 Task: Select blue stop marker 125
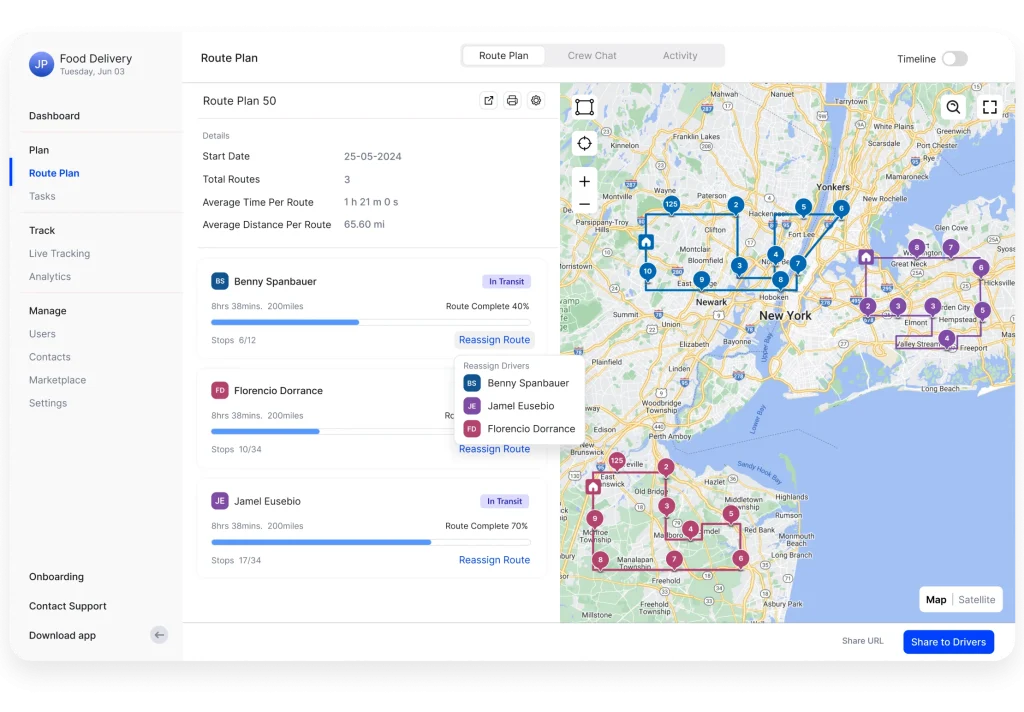coord(671,204)
